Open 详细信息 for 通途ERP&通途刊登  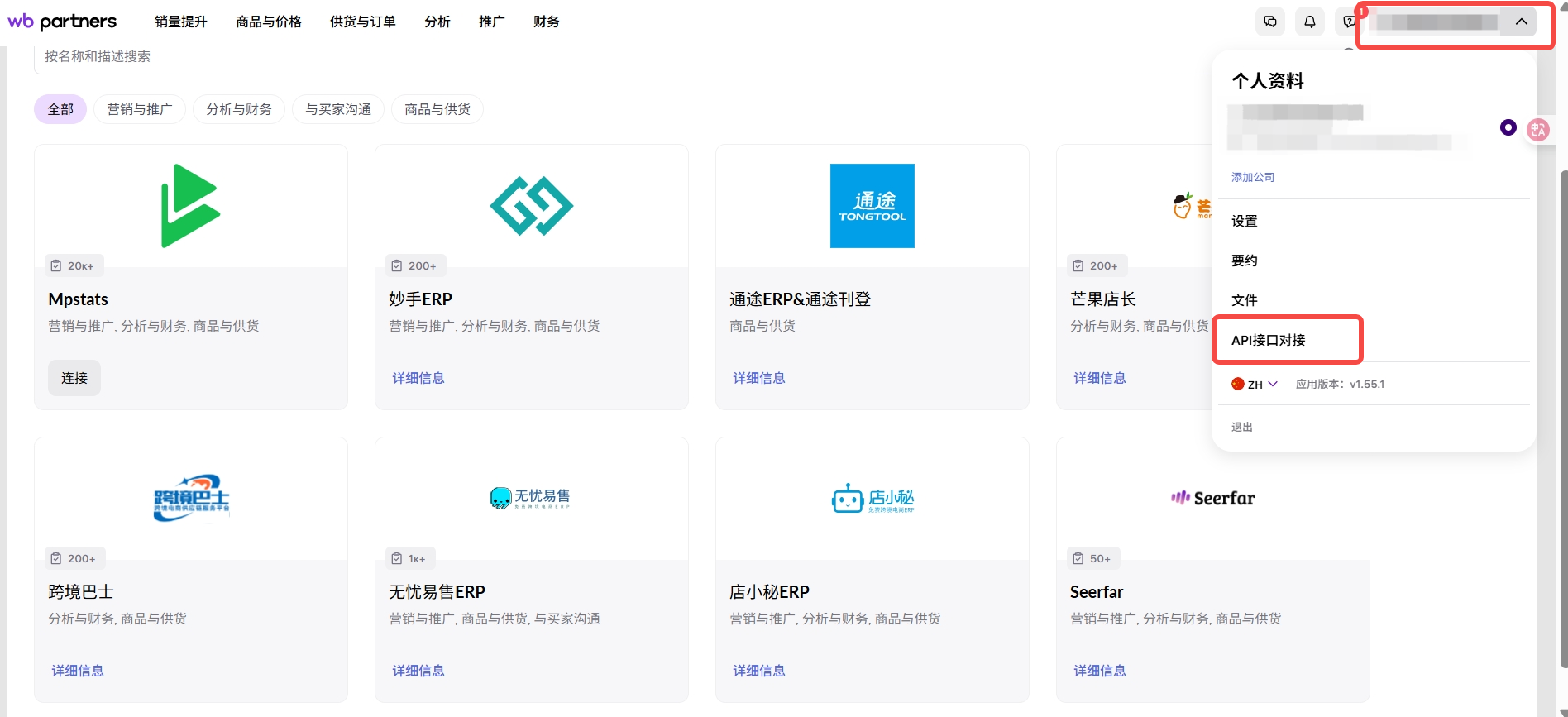[x=759, y=378]
